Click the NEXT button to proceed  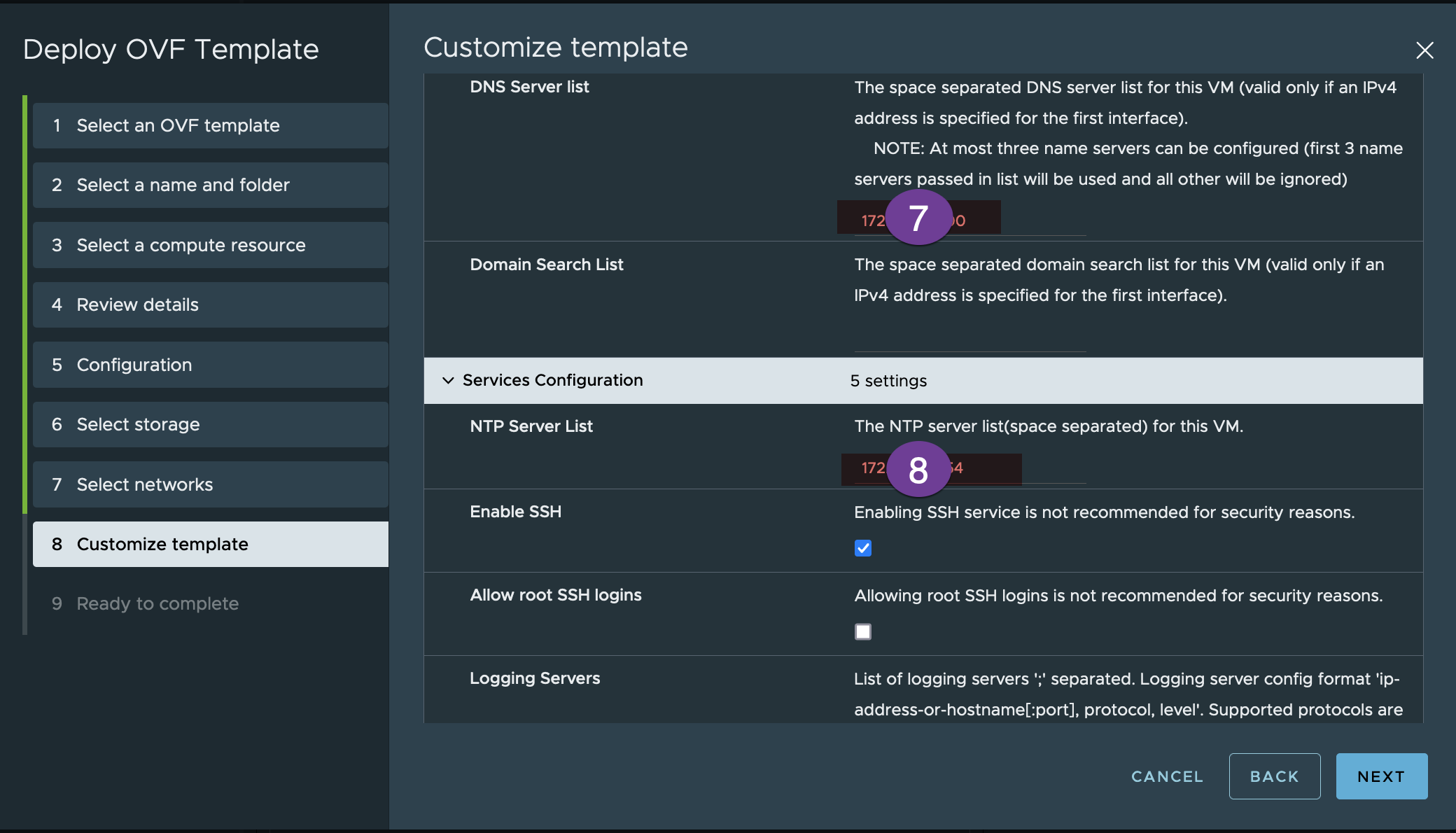coord(1382,776)
